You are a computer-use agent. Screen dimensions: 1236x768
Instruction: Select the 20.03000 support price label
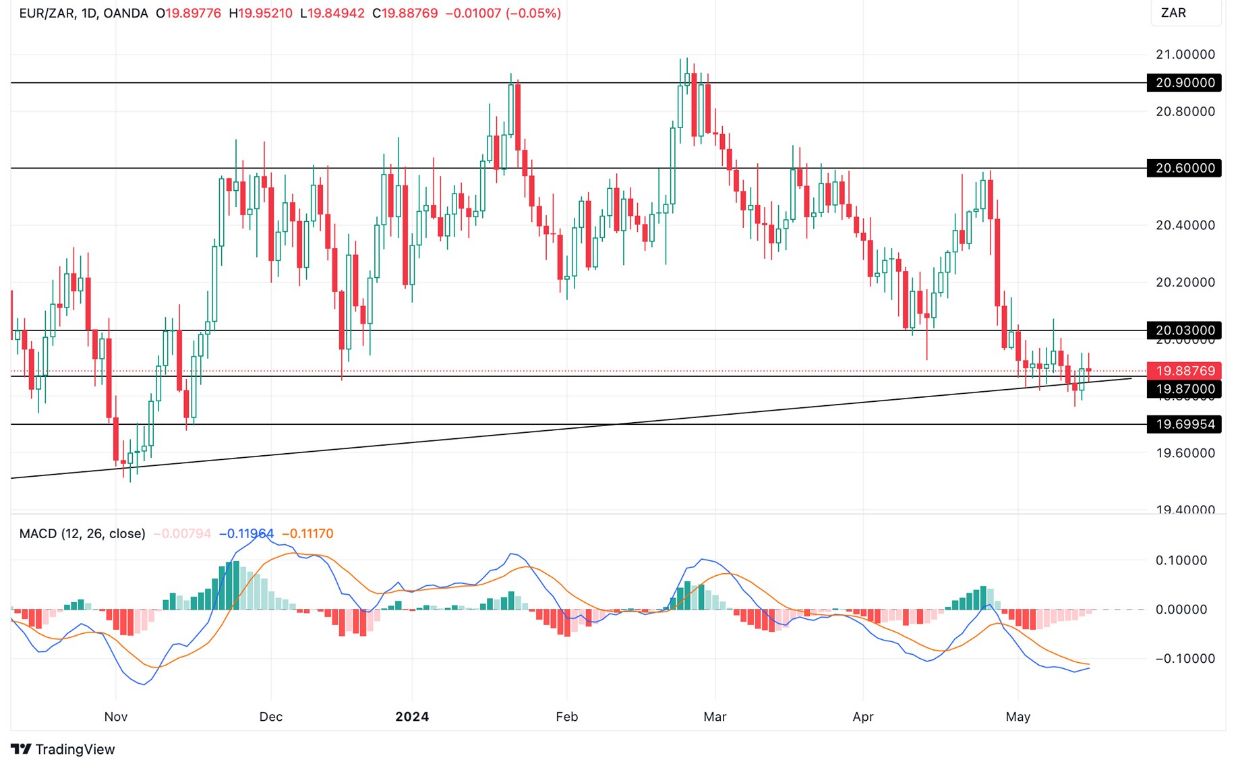pos(1186,330)
